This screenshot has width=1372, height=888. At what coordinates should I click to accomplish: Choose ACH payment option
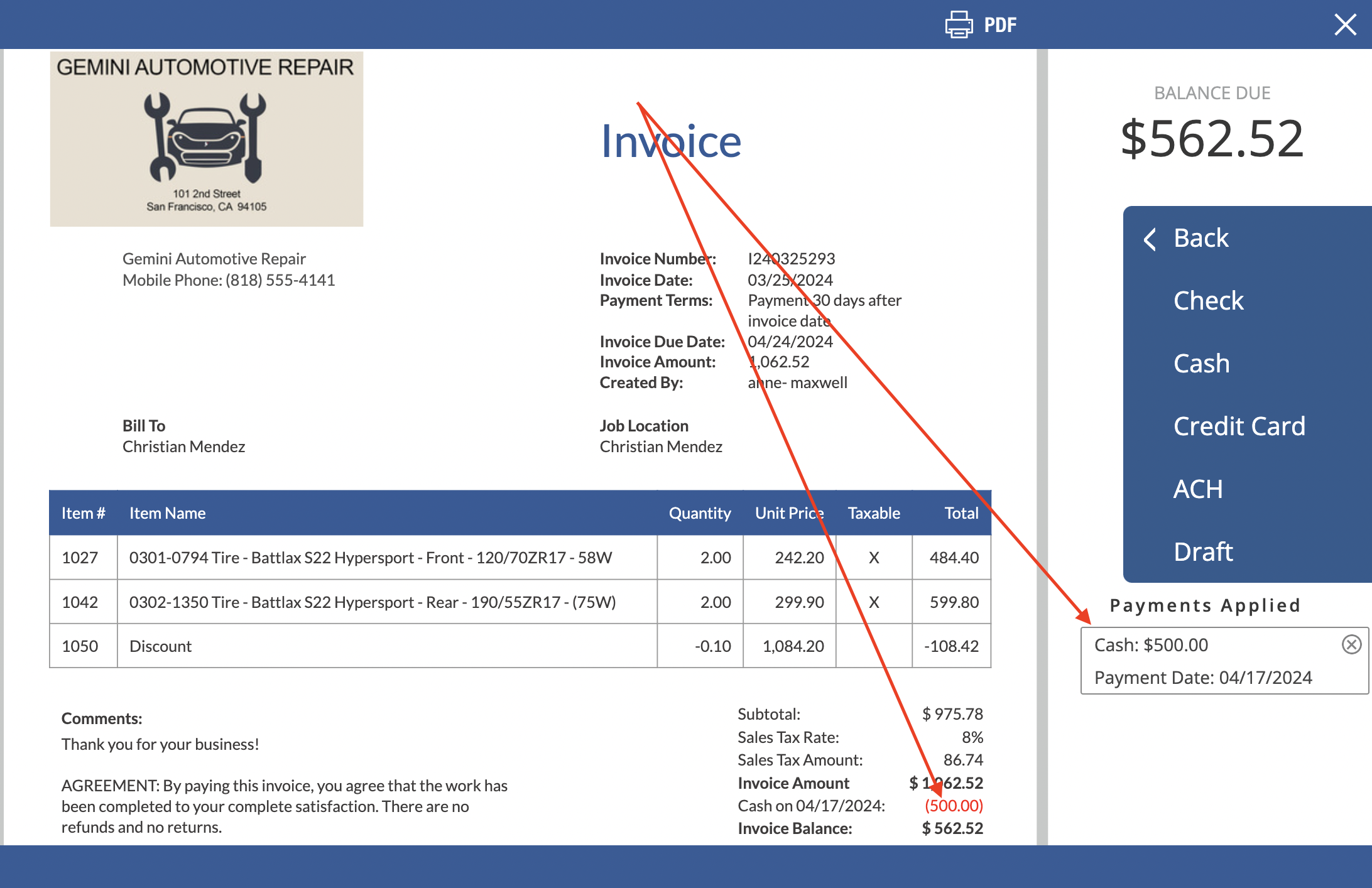click(1198, 489)
